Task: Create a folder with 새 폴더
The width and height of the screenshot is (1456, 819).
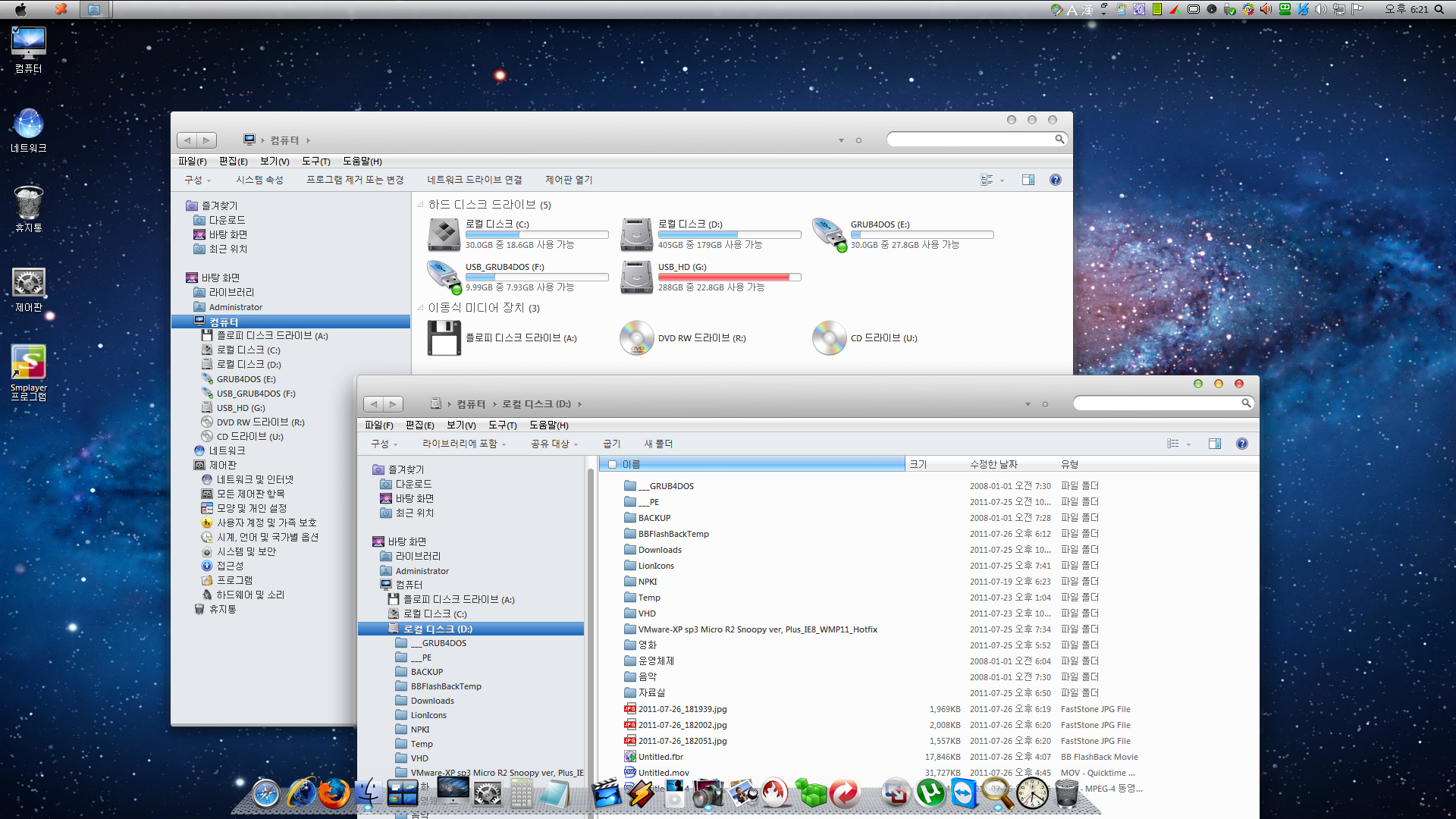Action: tap(658, 444)
